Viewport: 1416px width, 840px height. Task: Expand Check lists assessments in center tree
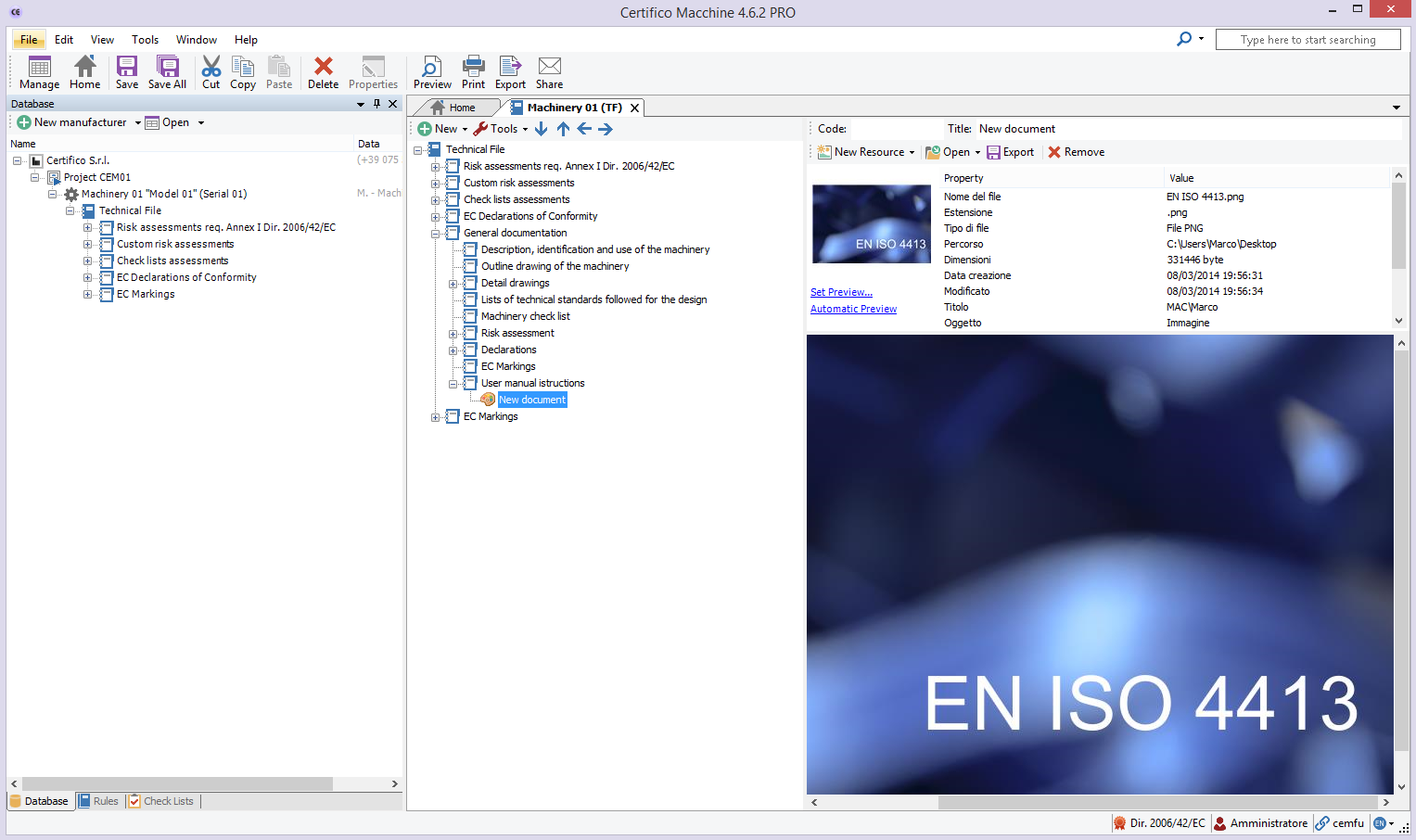pyautogui.click(x=436, y=200)
